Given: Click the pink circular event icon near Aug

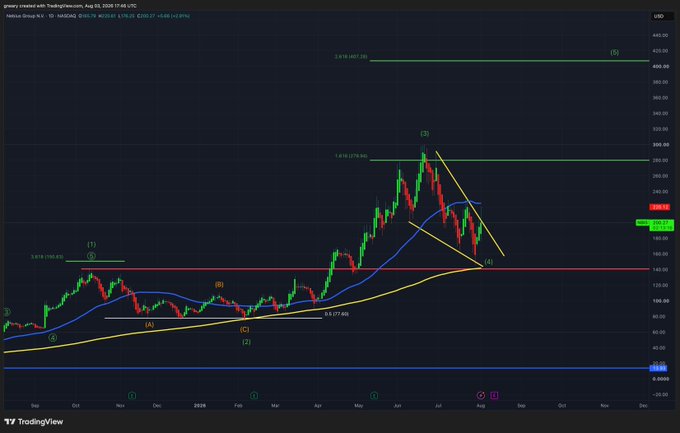Looking at the screenshot, I should (x=481, y=395).
